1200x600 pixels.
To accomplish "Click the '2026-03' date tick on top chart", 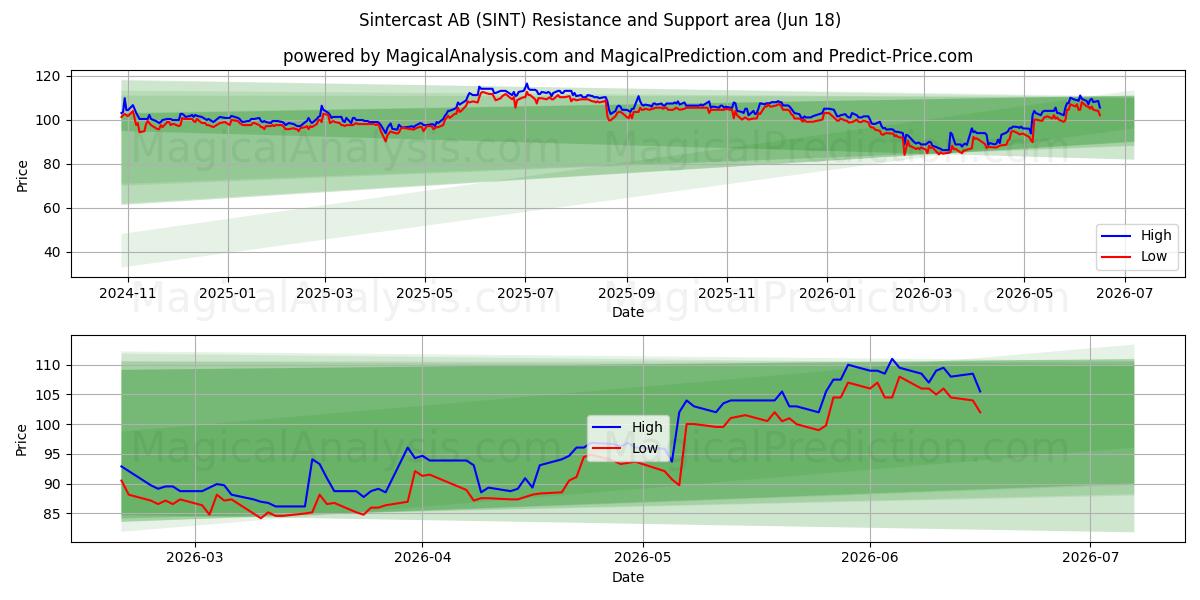I will pyautogui.click(x=923, y=293).
